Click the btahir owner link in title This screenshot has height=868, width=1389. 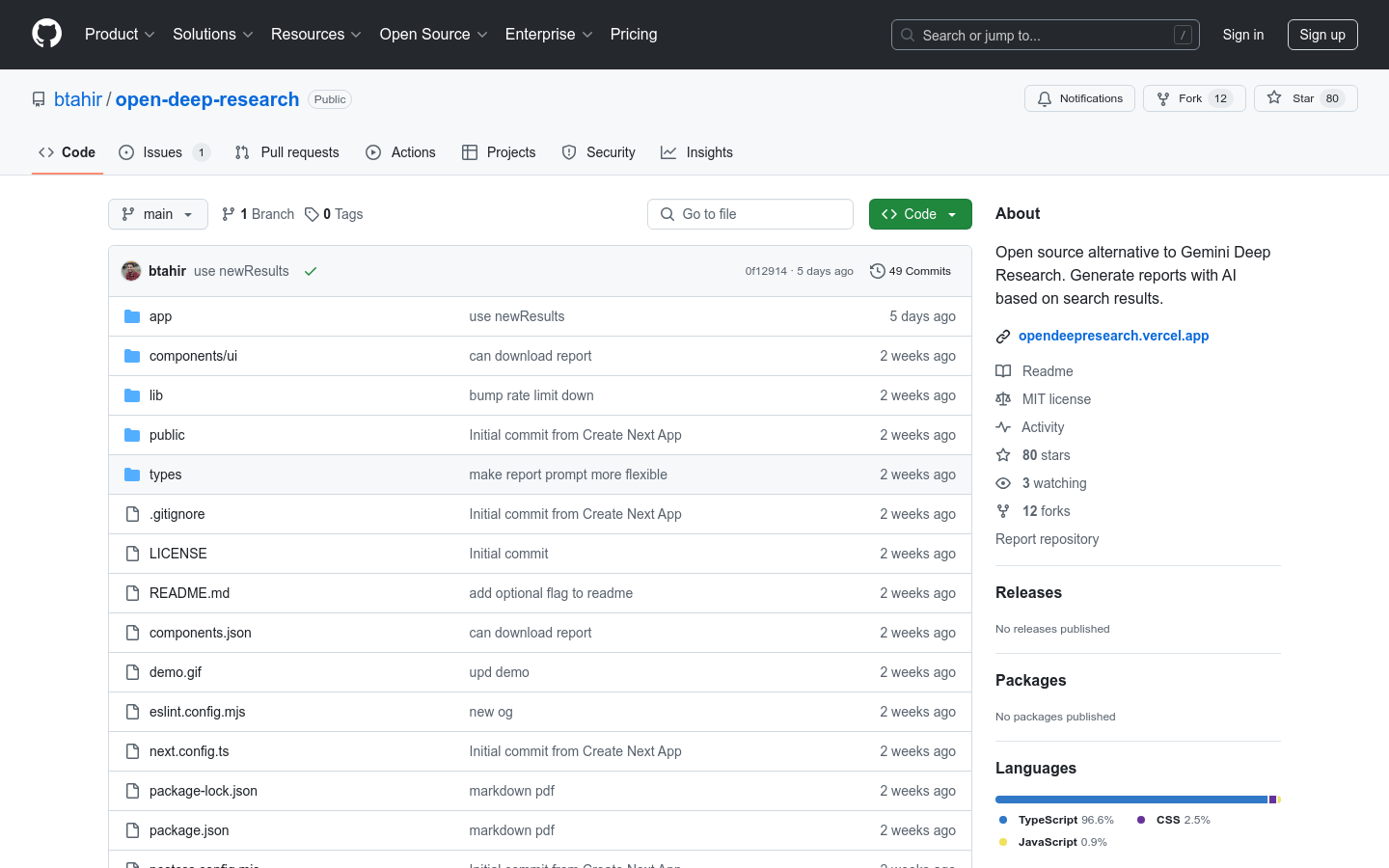78,99
